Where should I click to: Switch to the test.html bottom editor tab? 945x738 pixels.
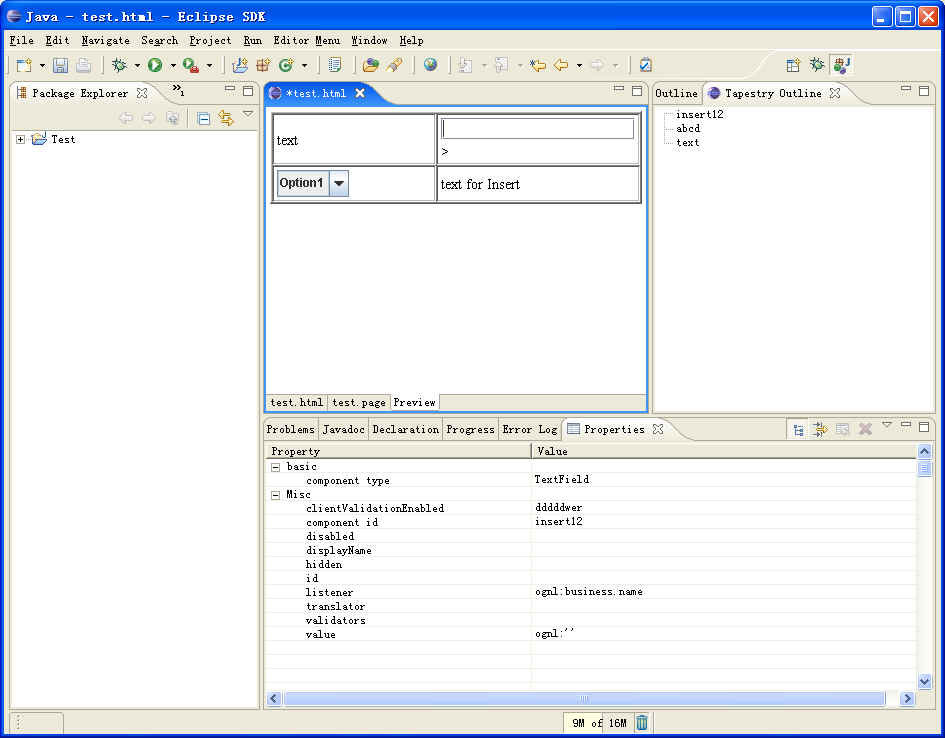[297, 402]
